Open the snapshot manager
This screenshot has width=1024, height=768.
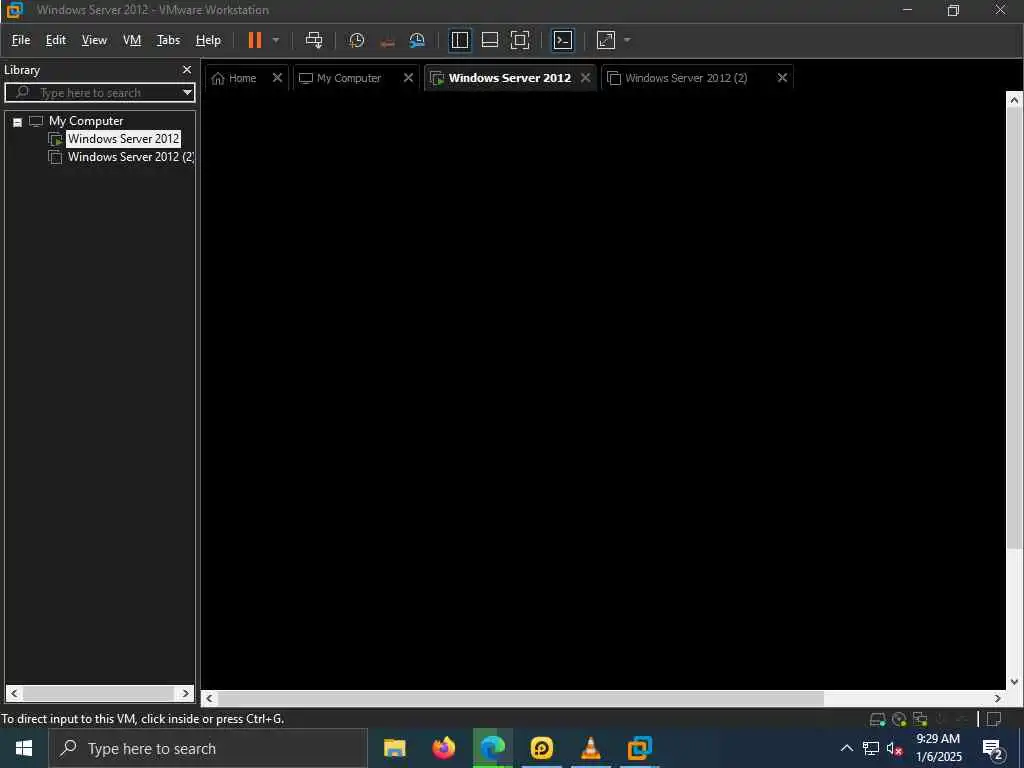pyautogui.click(x=417, y=40)
